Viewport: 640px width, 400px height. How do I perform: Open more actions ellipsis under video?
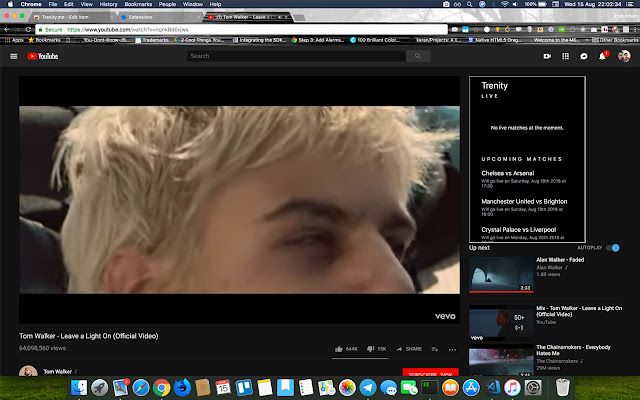(x=452, y=349)
